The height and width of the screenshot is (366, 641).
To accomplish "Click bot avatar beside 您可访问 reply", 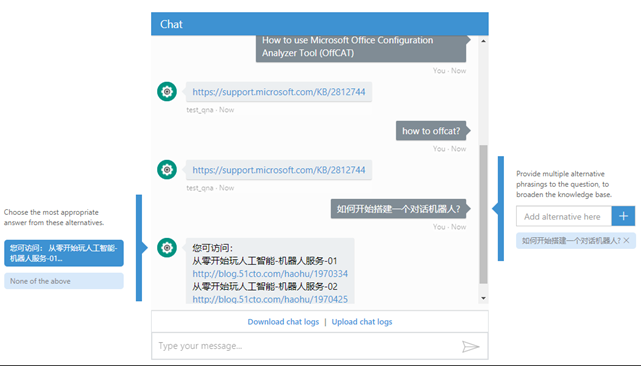I will 167,248.
